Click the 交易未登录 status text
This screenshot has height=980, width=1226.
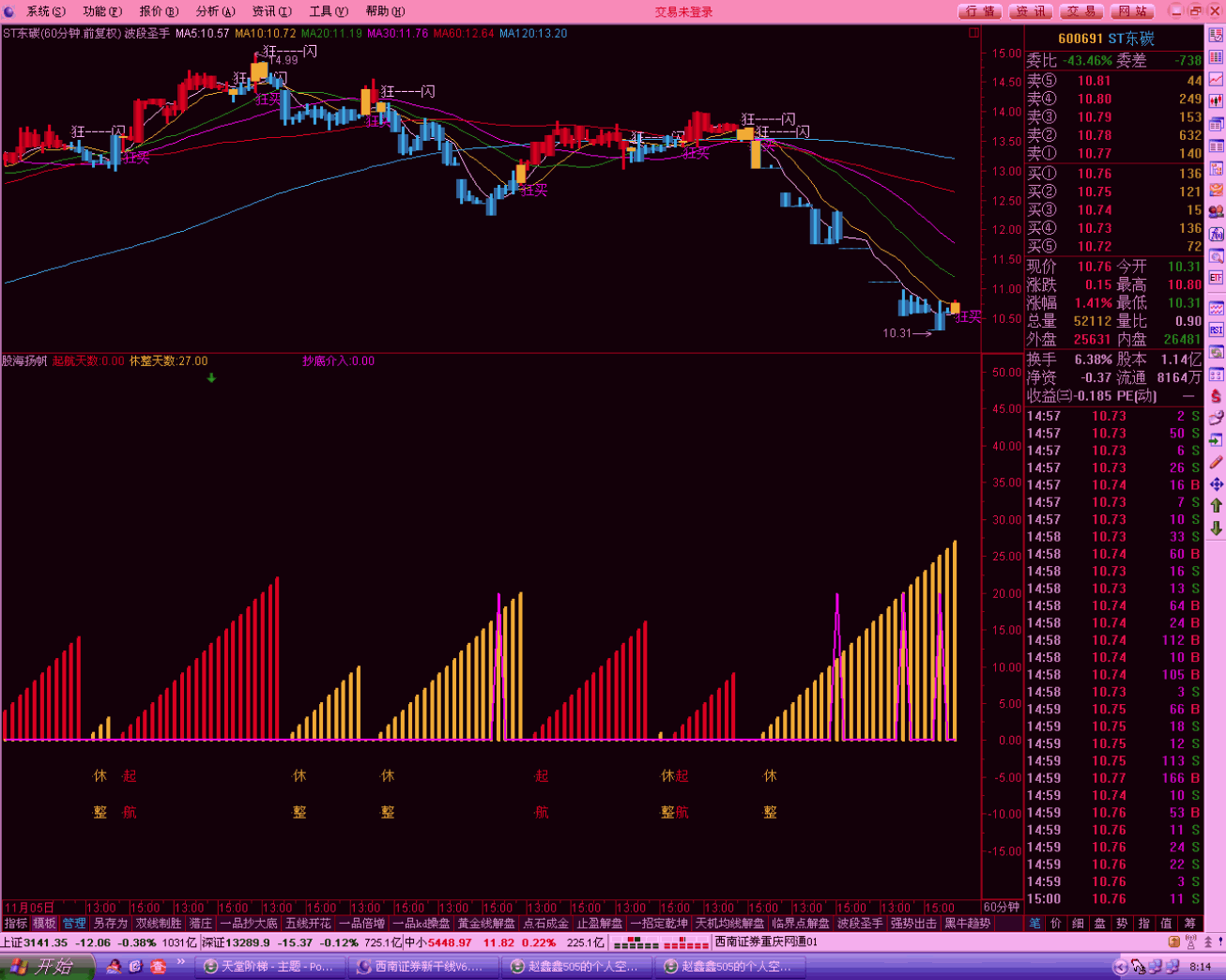pos(684,12)
